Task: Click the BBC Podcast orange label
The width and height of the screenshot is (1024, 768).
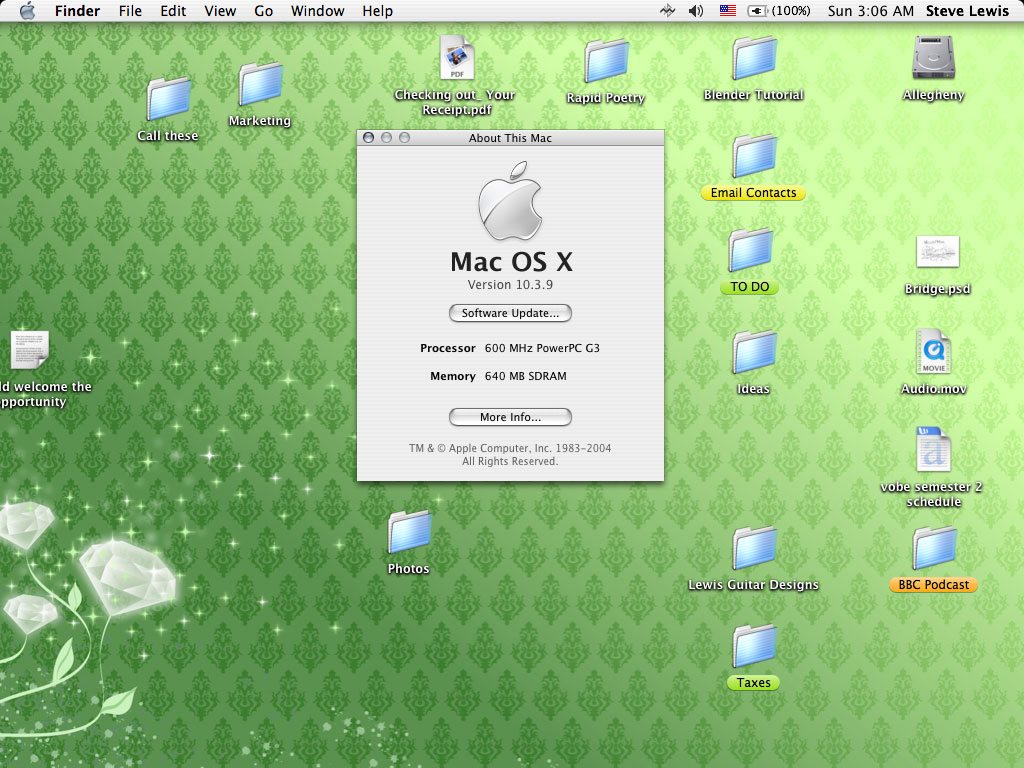Action: (933, 584)
